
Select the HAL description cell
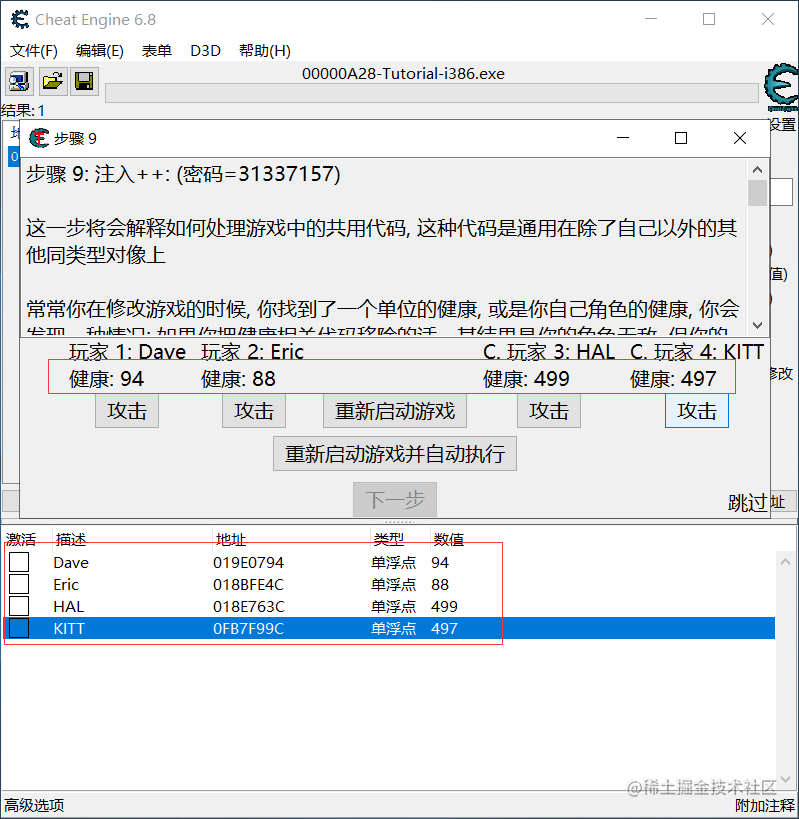coord(68,606)
